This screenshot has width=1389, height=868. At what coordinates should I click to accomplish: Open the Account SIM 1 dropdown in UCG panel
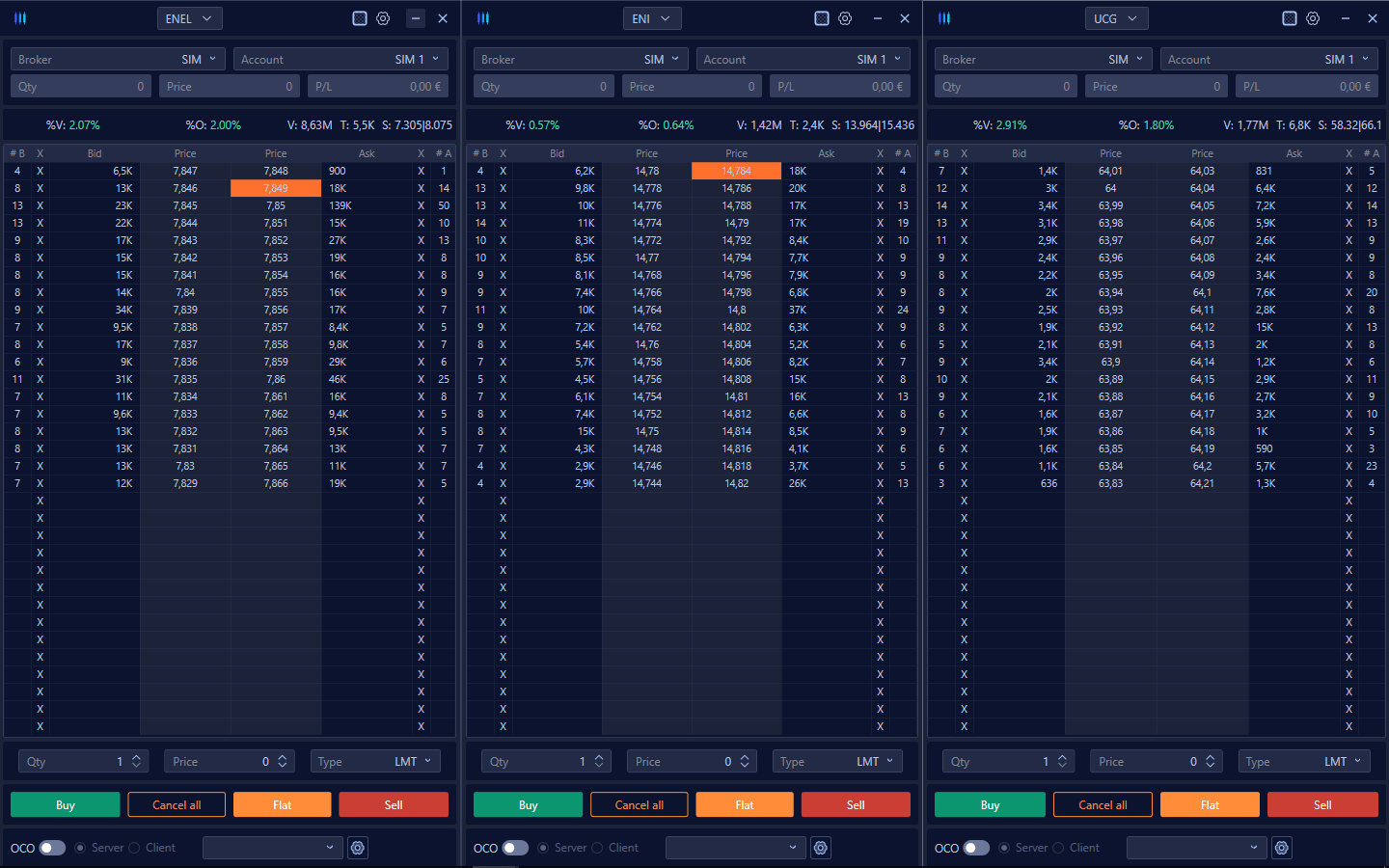click(1268, 60)
